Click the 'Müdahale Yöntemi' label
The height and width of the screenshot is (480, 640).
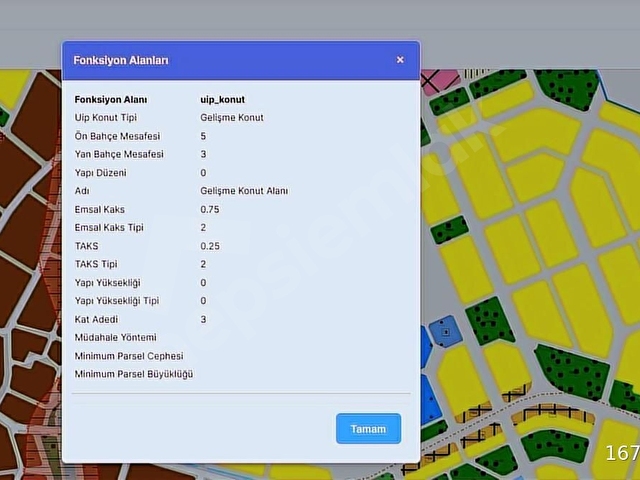116,338
